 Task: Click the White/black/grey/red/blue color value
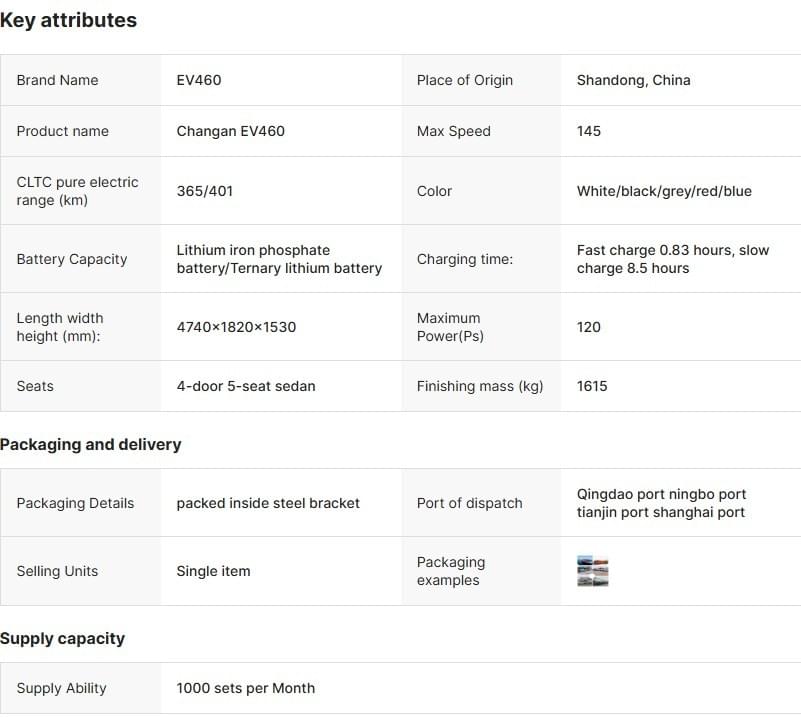point(664,191)
